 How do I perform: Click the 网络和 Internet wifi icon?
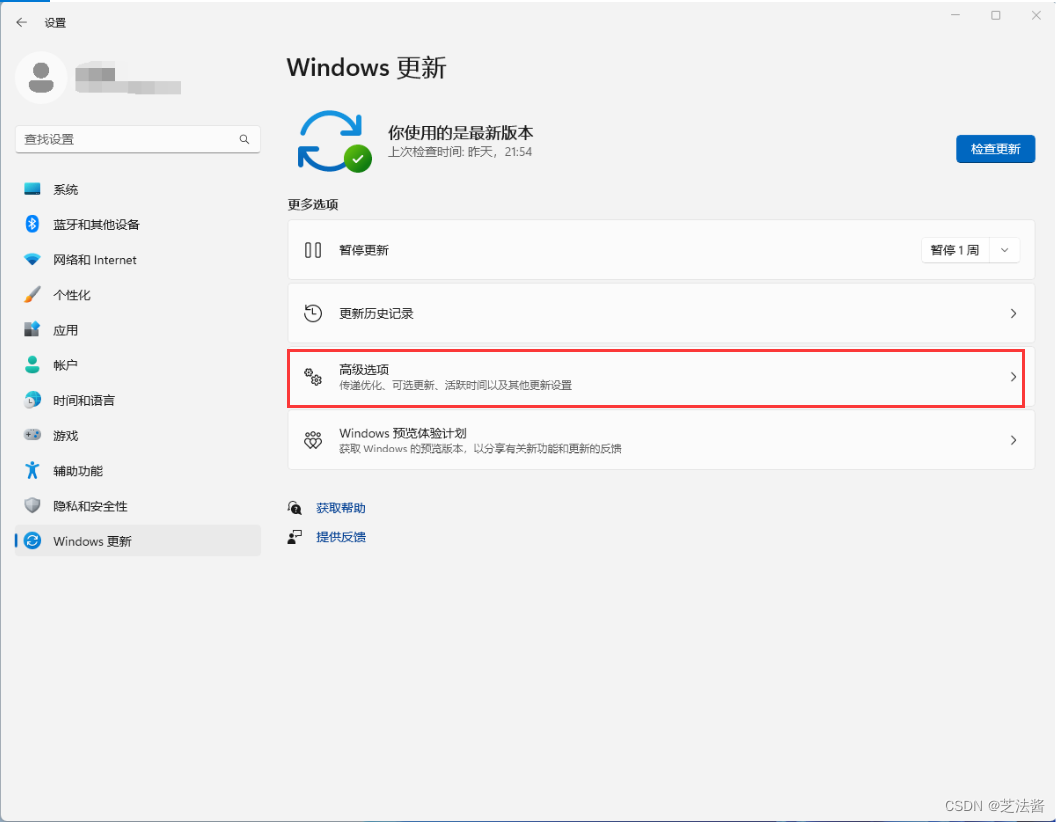32,260
